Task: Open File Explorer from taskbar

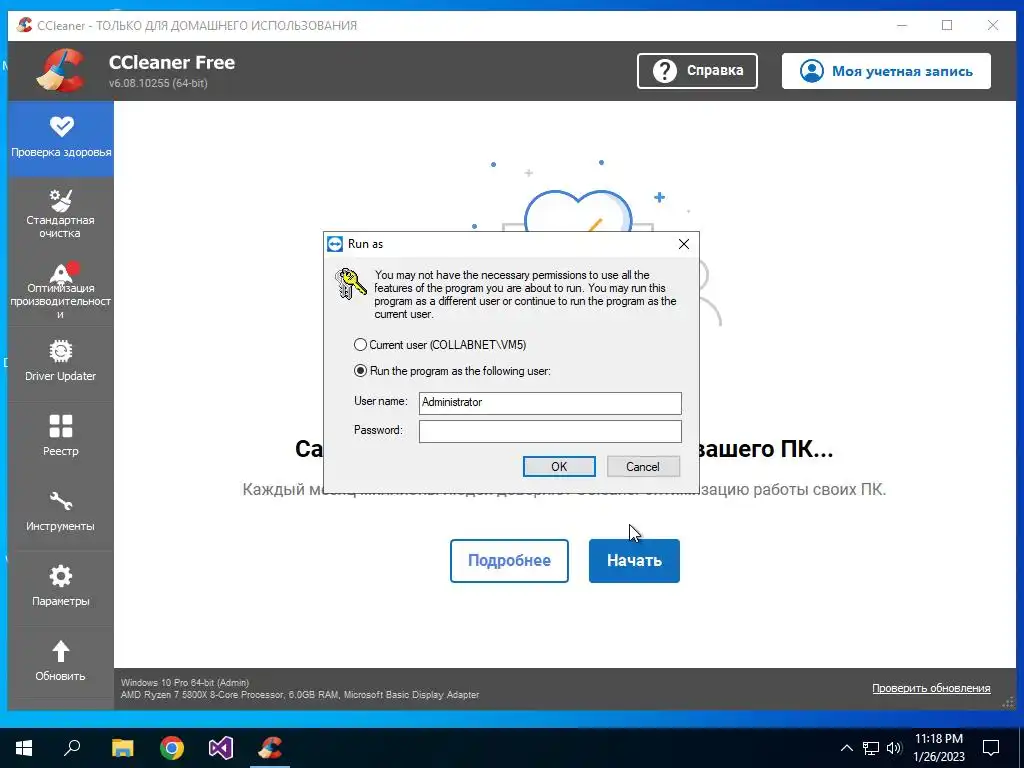Action: 122,748
